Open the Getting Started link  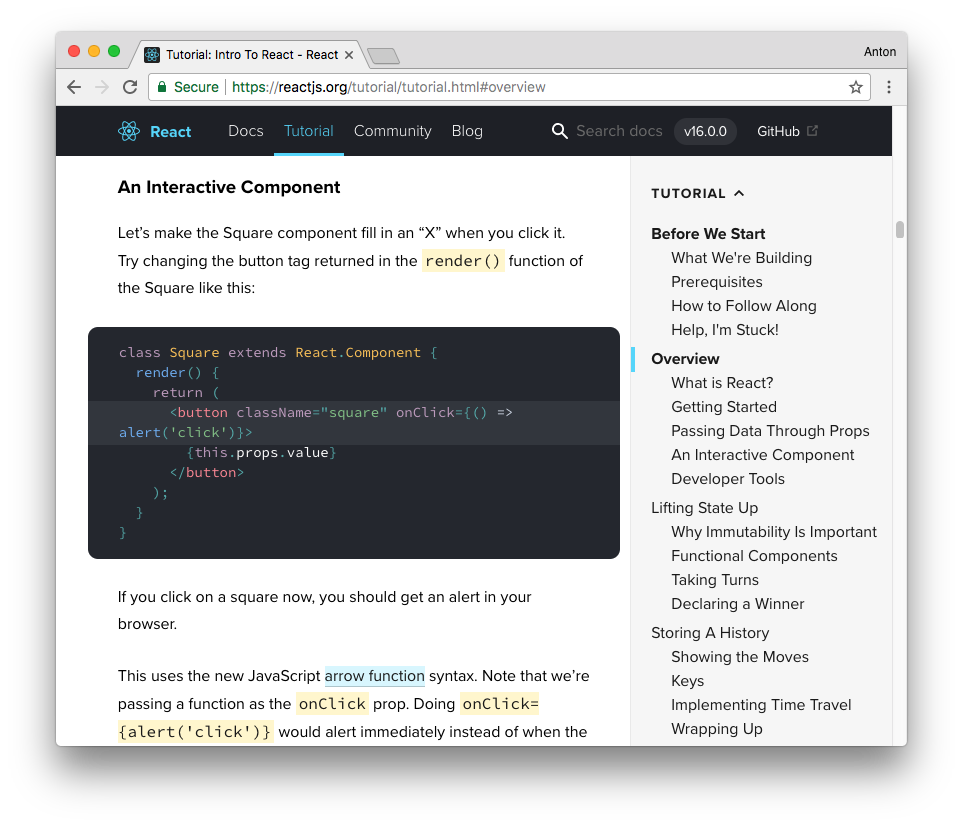coord(724,407)
